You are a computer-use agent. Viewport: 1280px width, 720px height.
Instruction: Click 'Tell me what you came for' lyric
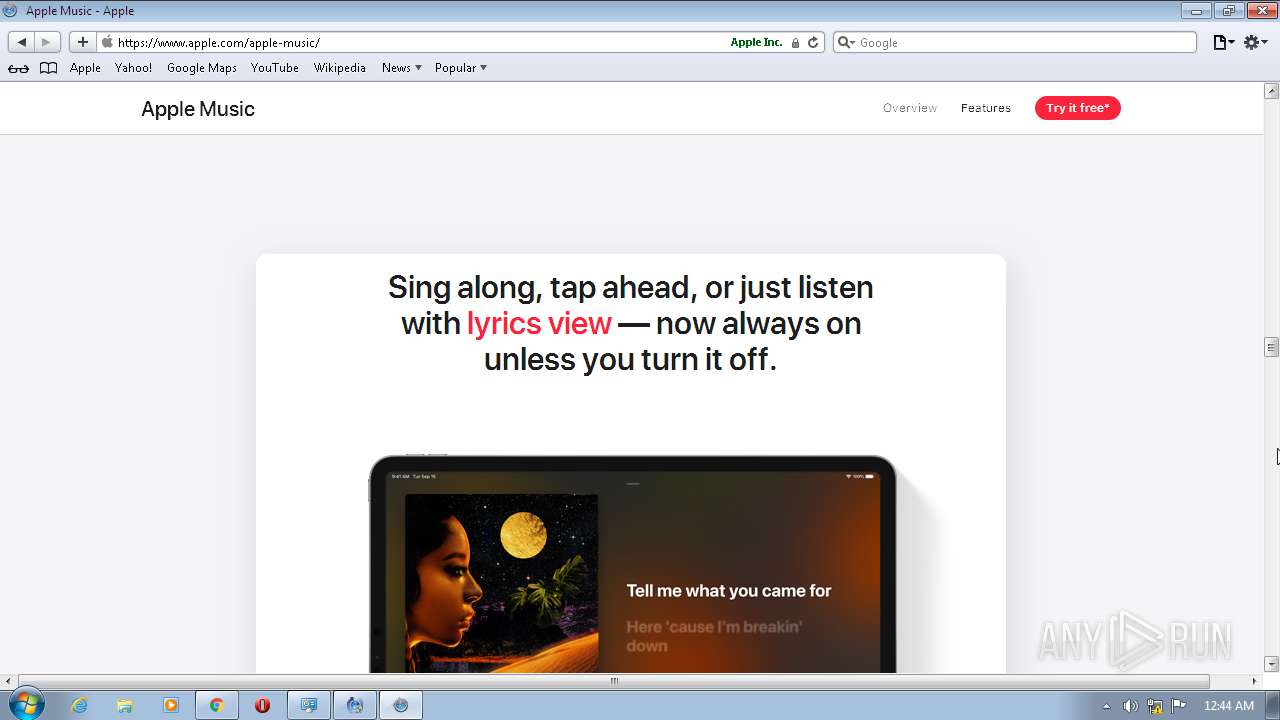(x=729, y=591)
